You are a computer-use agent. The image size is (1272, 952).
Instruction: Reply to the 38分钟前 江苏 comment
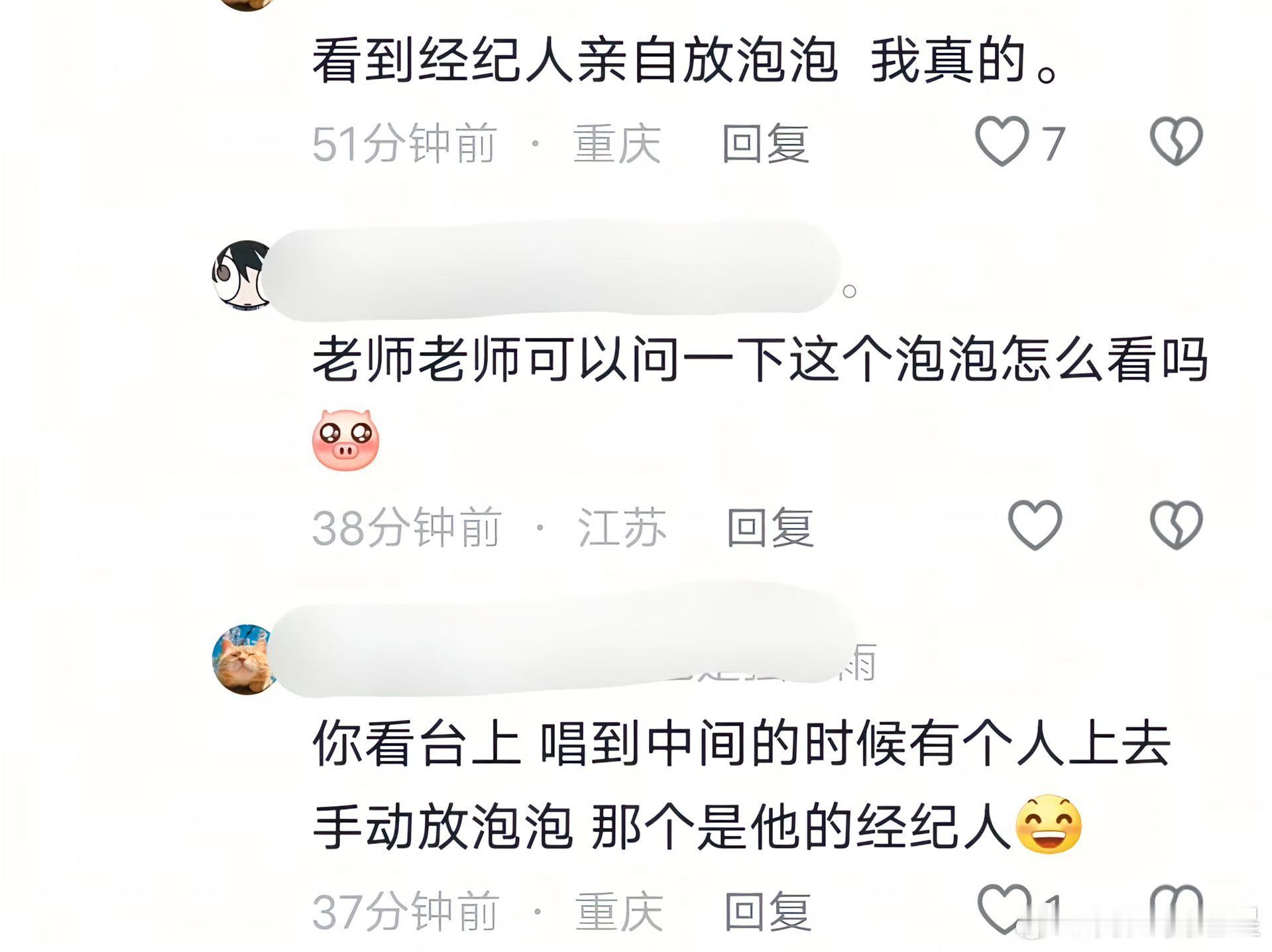click(770, 528)
